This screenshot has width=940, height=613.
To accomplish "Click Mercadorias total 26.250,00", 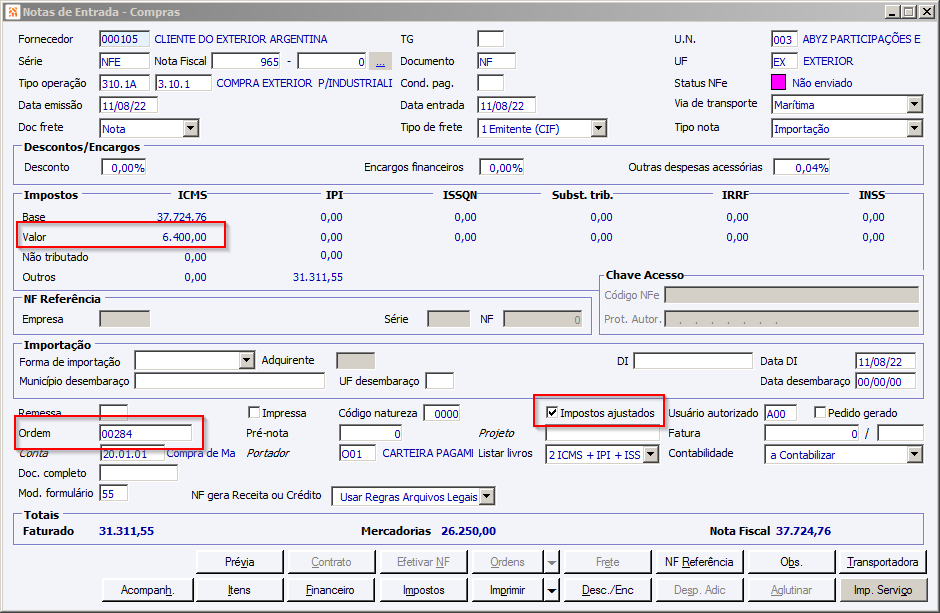I will (468, 531).
